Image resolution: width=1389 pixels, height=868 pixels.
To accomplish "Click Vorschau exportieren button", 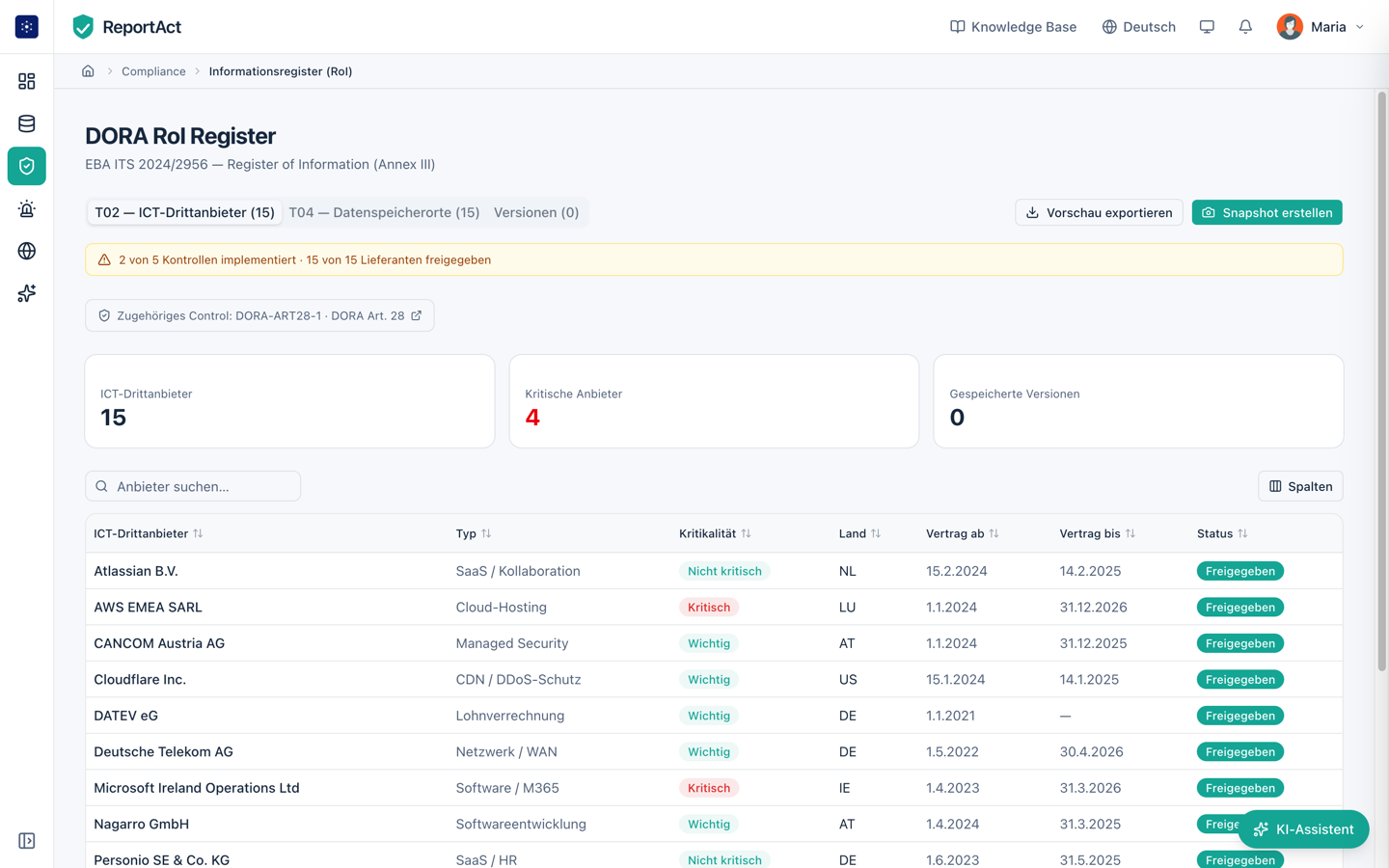I will (1099, 212).
